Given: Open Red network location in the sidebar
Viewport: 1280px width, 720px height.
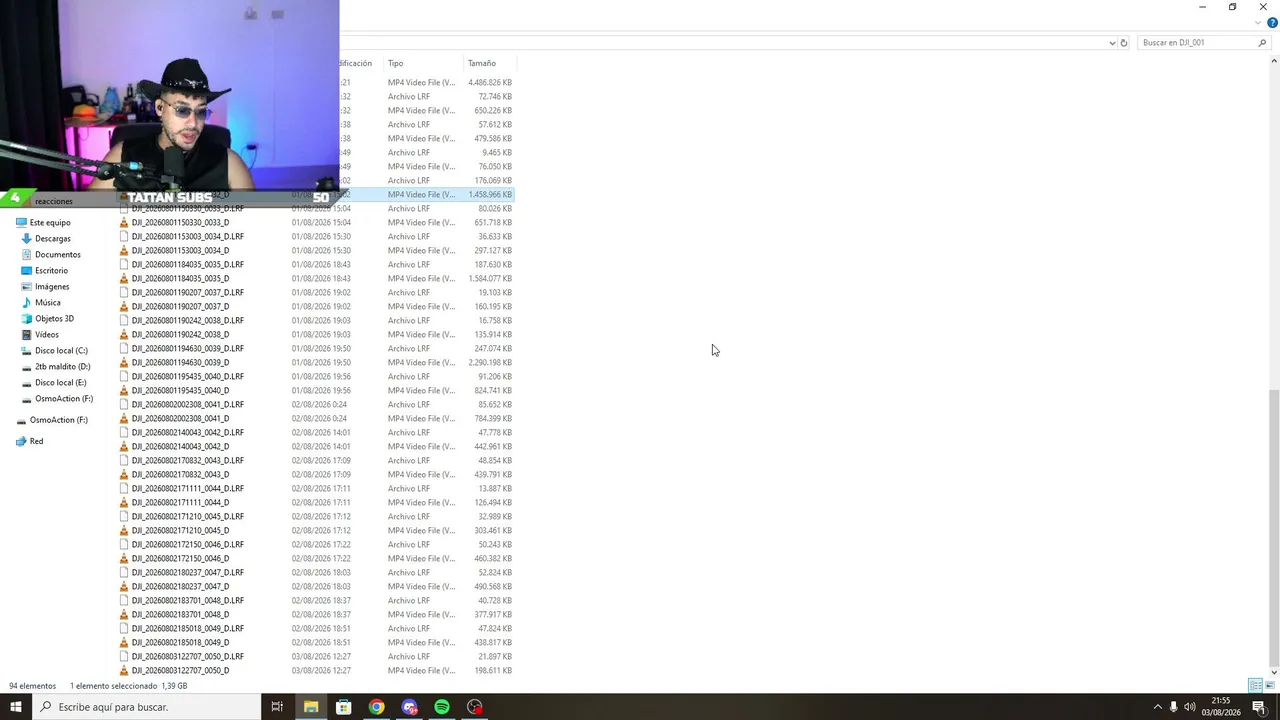Looking at the screenshot, I should [x=36, y=441].
